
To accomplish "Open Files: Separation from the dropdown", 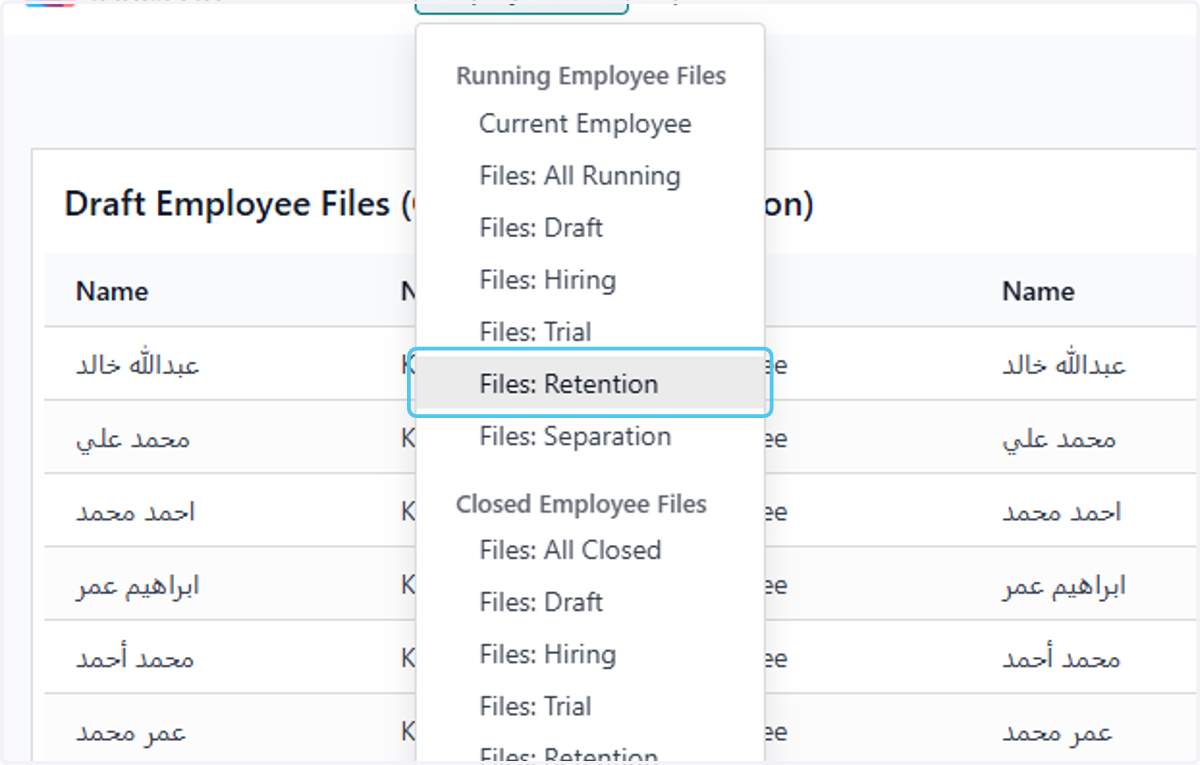I will (575, 436).
